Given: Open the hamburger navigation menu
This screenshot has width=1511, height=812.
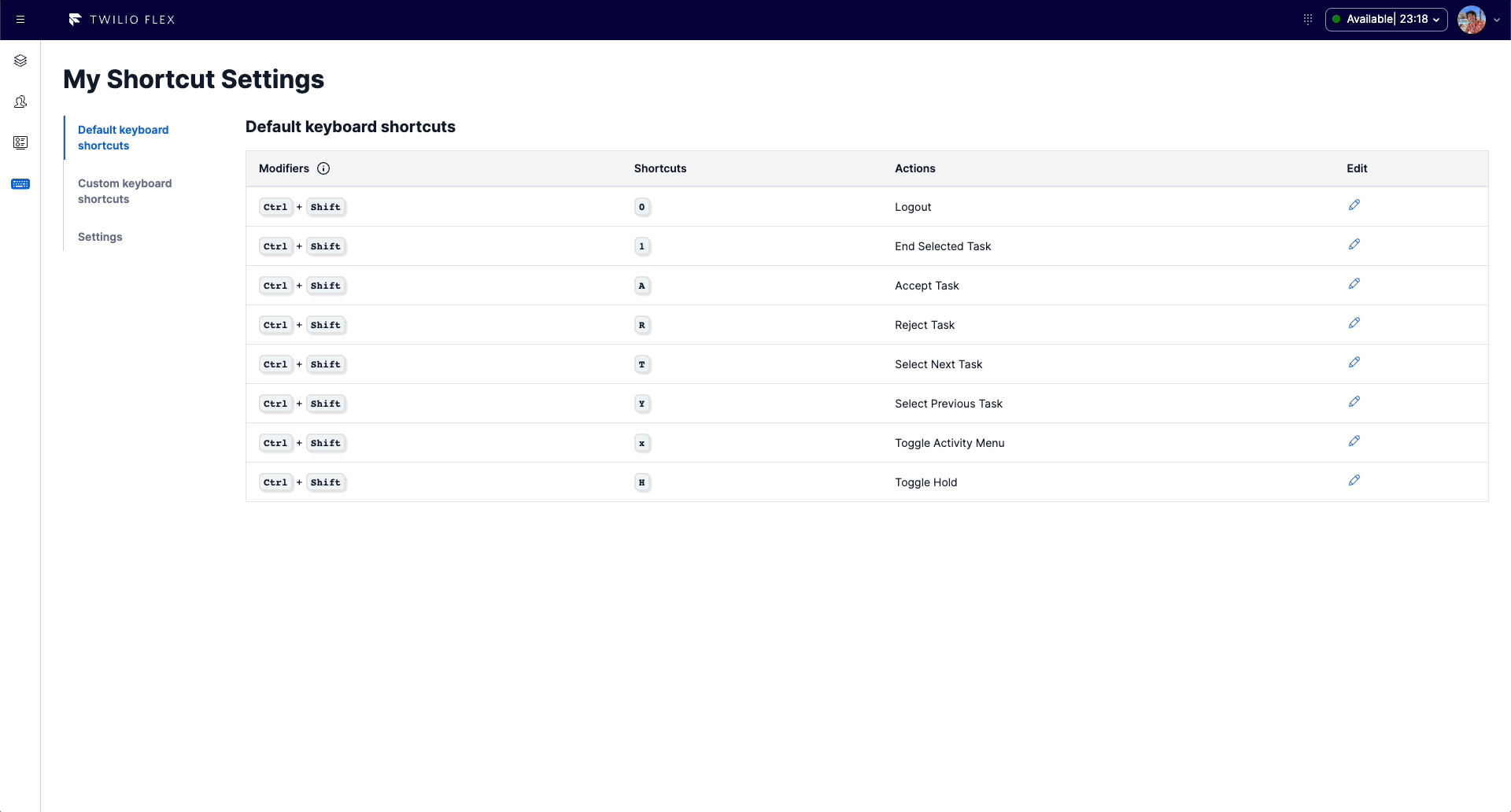Looking at the screenshot, I should [x=20, y=20].
